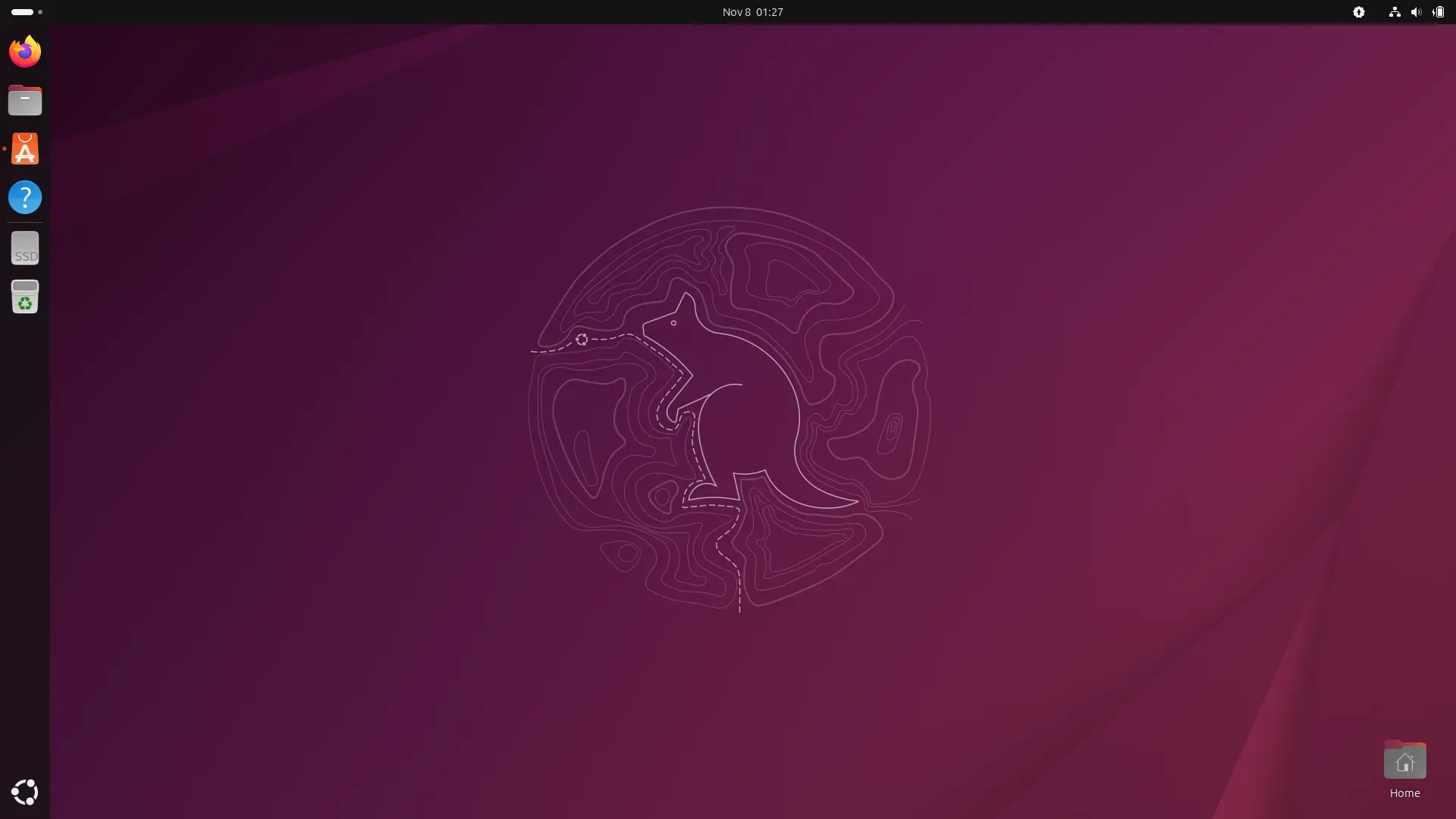Click the wired network icon in the top bar
Viewport: 1456px width, 819px height.
click(x=1394, y=11)
